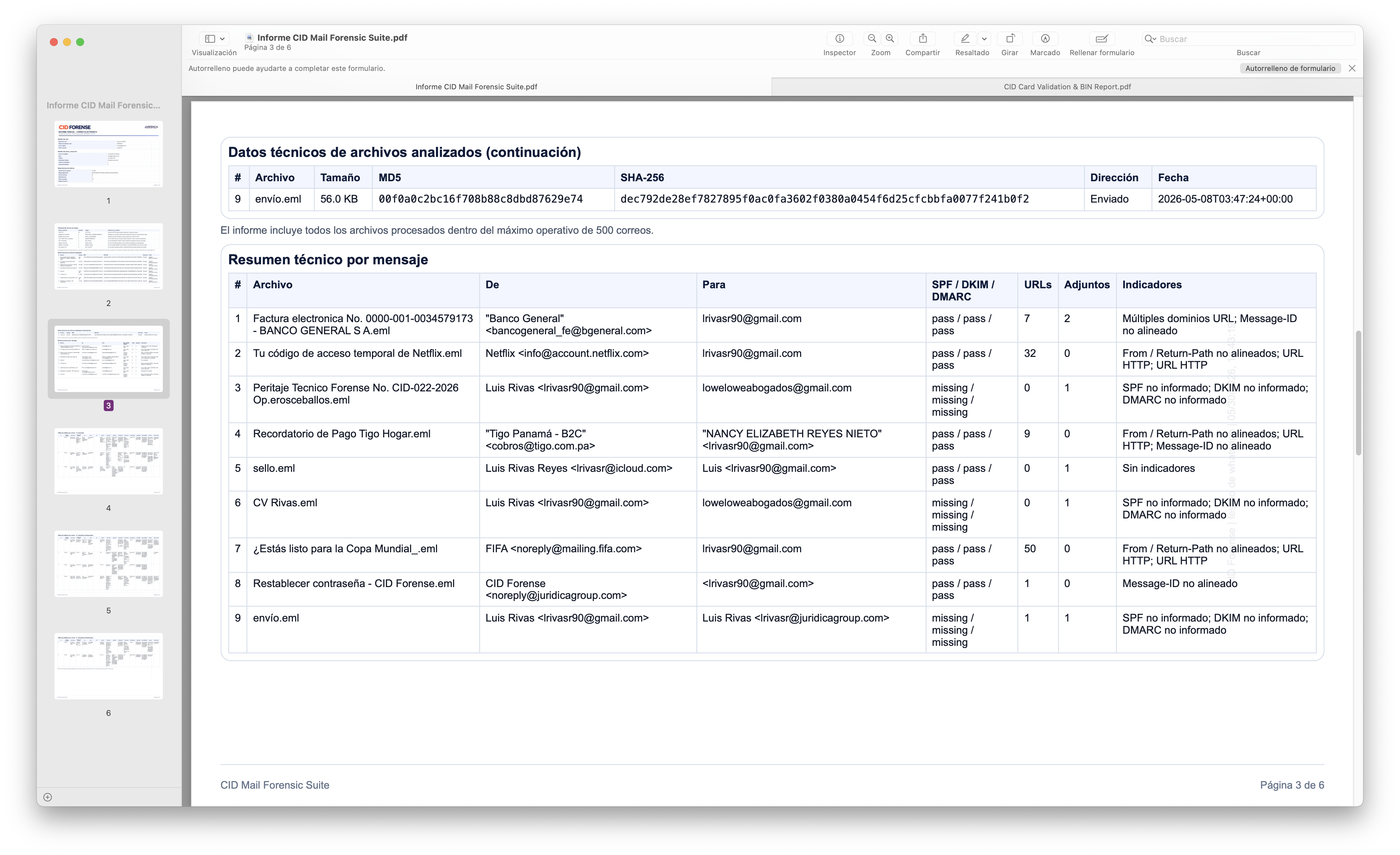Click 'Factura electronica No. 0000-001-0034579173' file name
Viewport: 1400px width, 855px height.
[x=362, y=318]
